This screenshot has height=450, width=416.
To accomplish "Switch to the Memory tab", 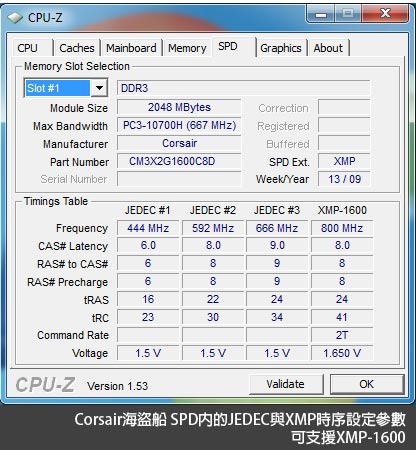I will click(x=187, y=48).
